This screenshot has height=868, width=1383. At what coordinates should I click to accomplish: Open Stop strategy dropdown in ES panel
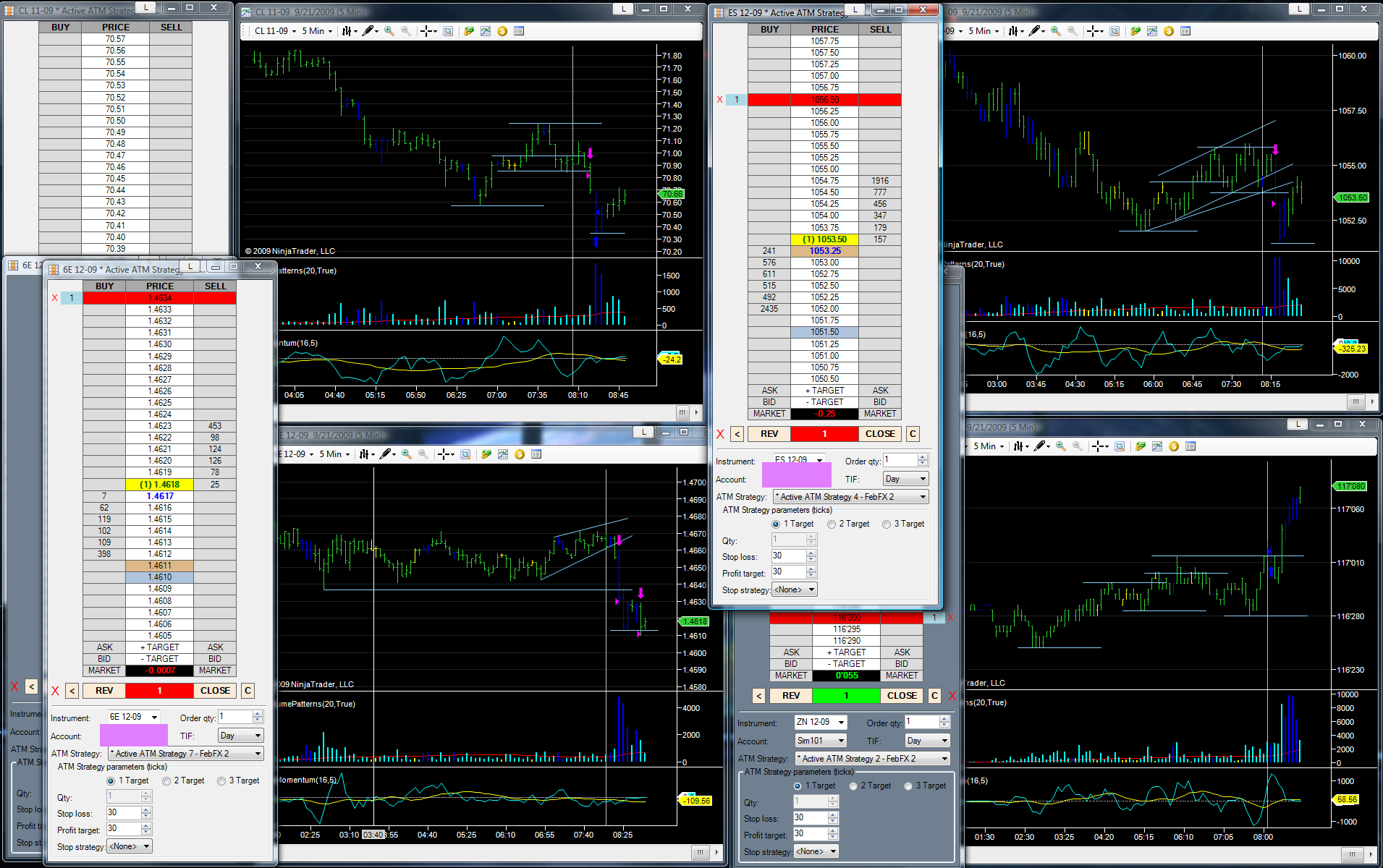pos(795,590)
